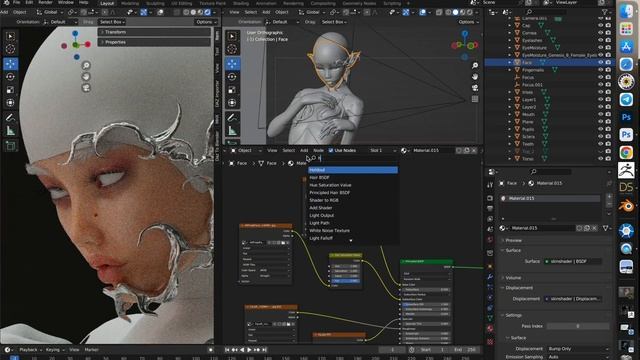
Task: Open ZBrush icon in dock
Action: pyautogui.click(x=626, y=170)
